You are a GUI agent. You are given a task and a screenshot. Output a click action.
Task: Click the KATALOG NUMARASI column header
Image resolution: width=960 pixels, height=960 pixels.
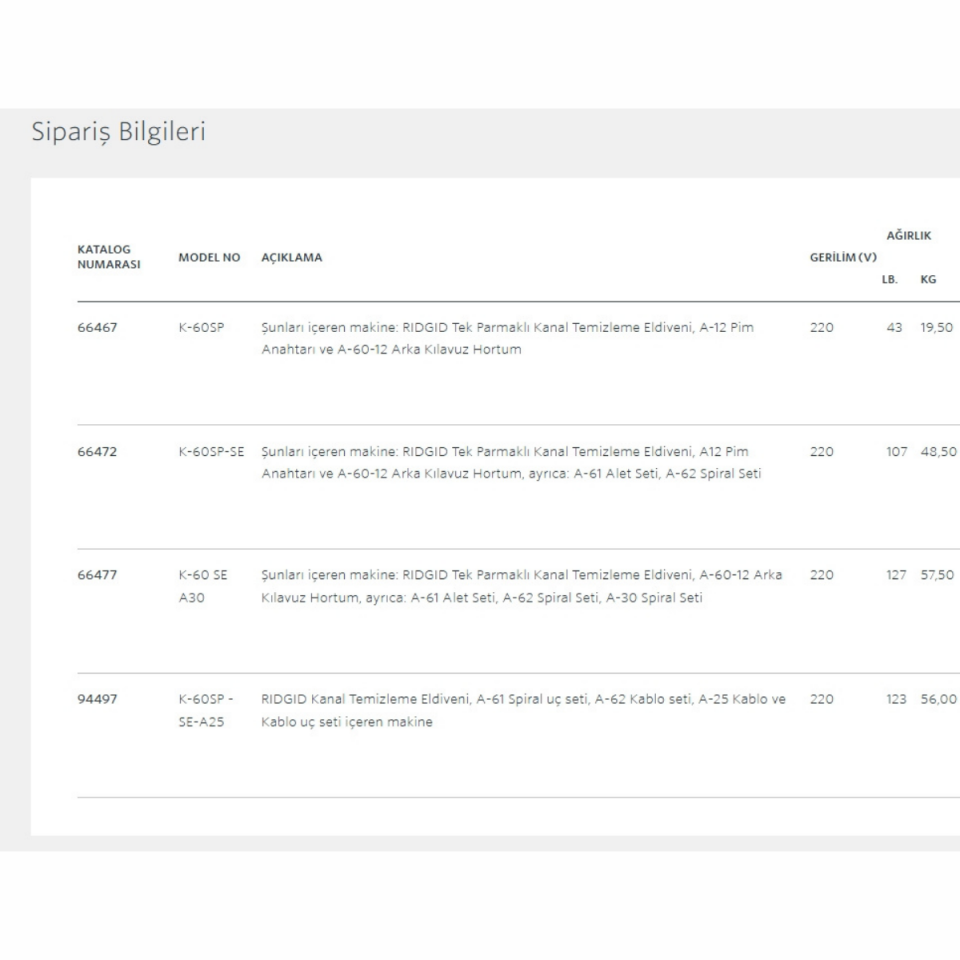[x=108, y=257]
